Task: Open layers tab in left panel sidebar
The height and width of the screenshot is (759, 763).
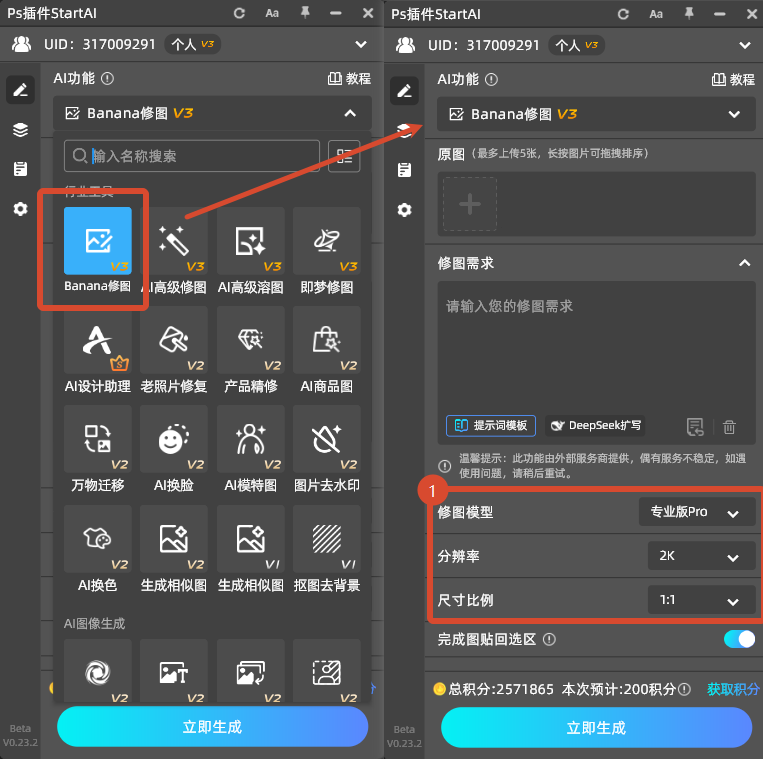Action: [x=20, y=129]
